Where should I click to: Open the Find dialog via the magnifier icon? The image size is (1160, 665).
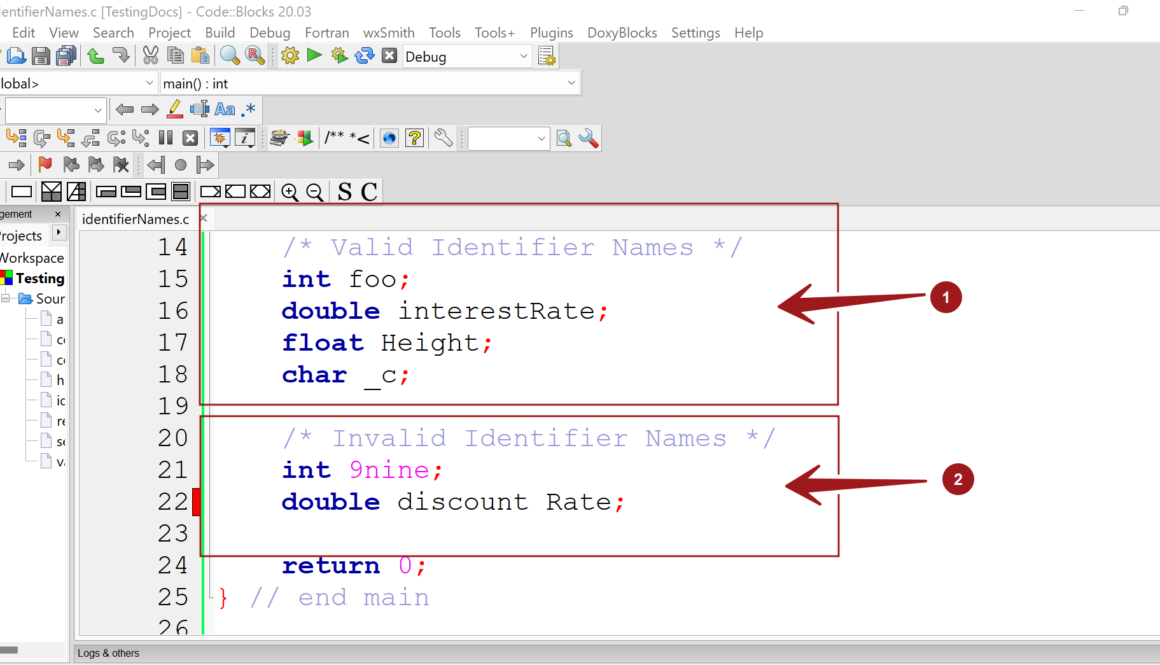(229, 55)
